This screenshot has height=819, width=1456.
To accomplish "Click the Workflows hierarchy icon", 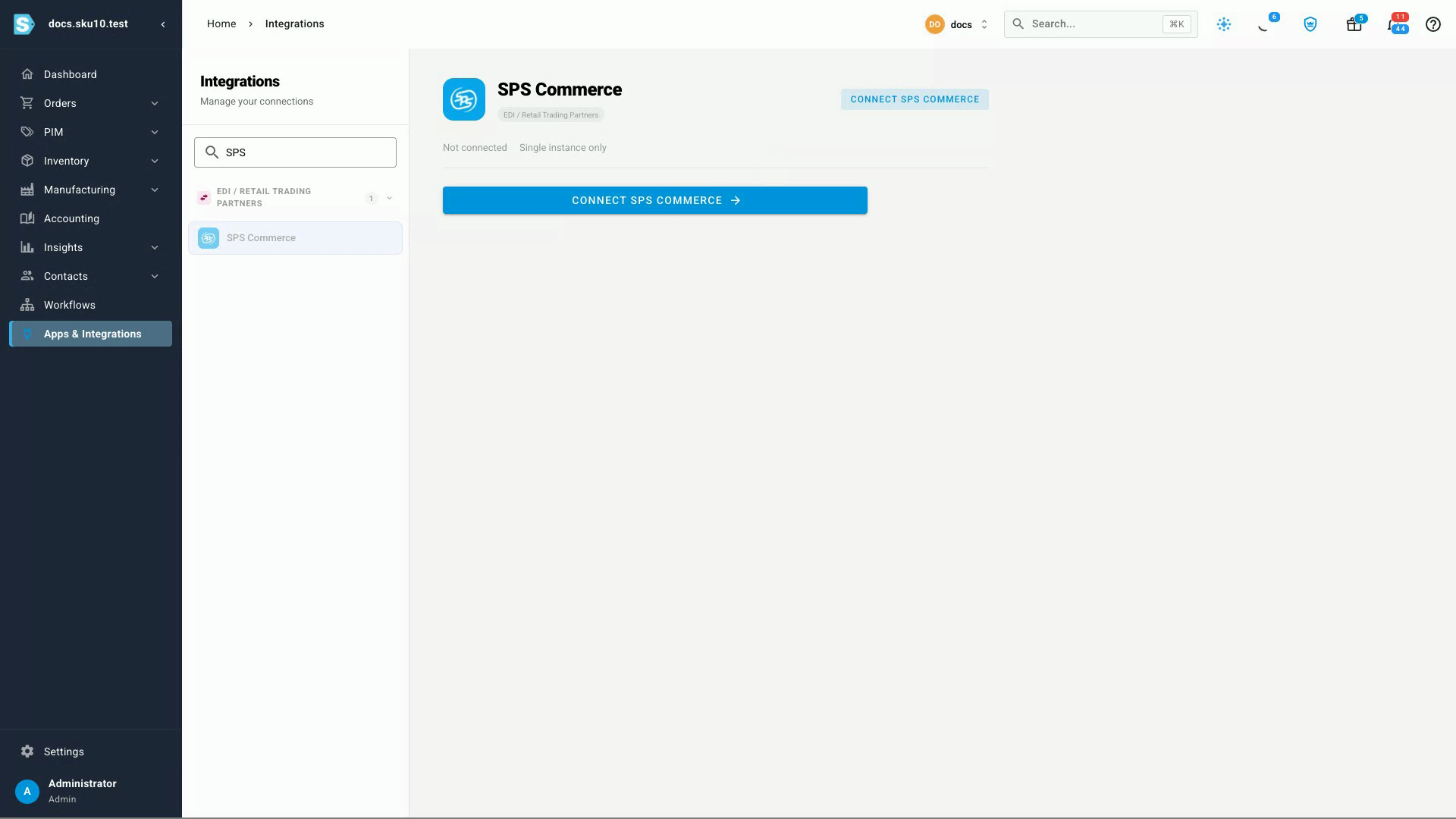I will [27, 305].
